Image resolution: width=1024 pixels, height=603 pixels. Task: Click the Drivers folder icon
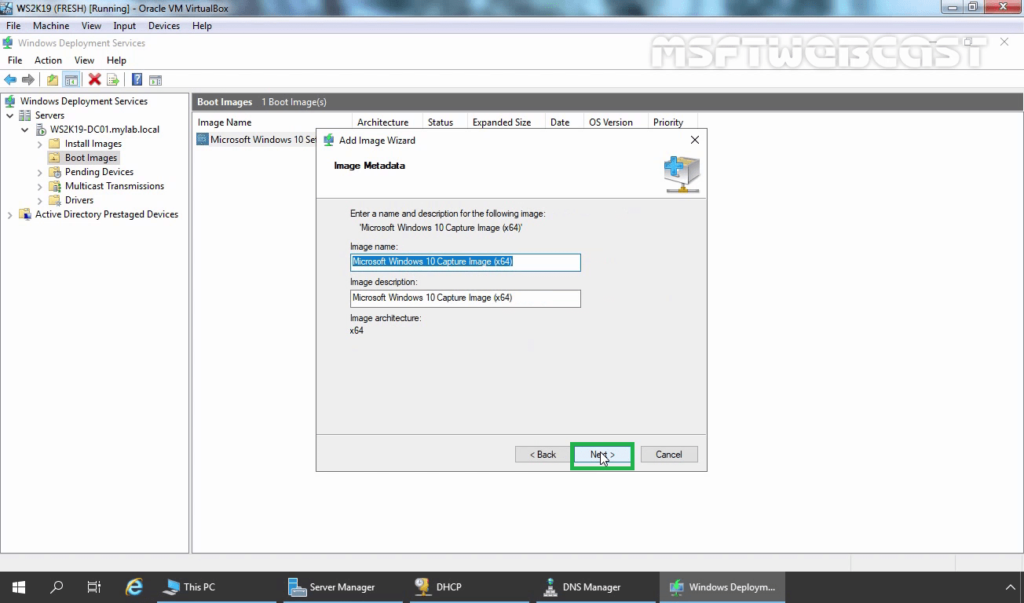(x=55, y=200)
